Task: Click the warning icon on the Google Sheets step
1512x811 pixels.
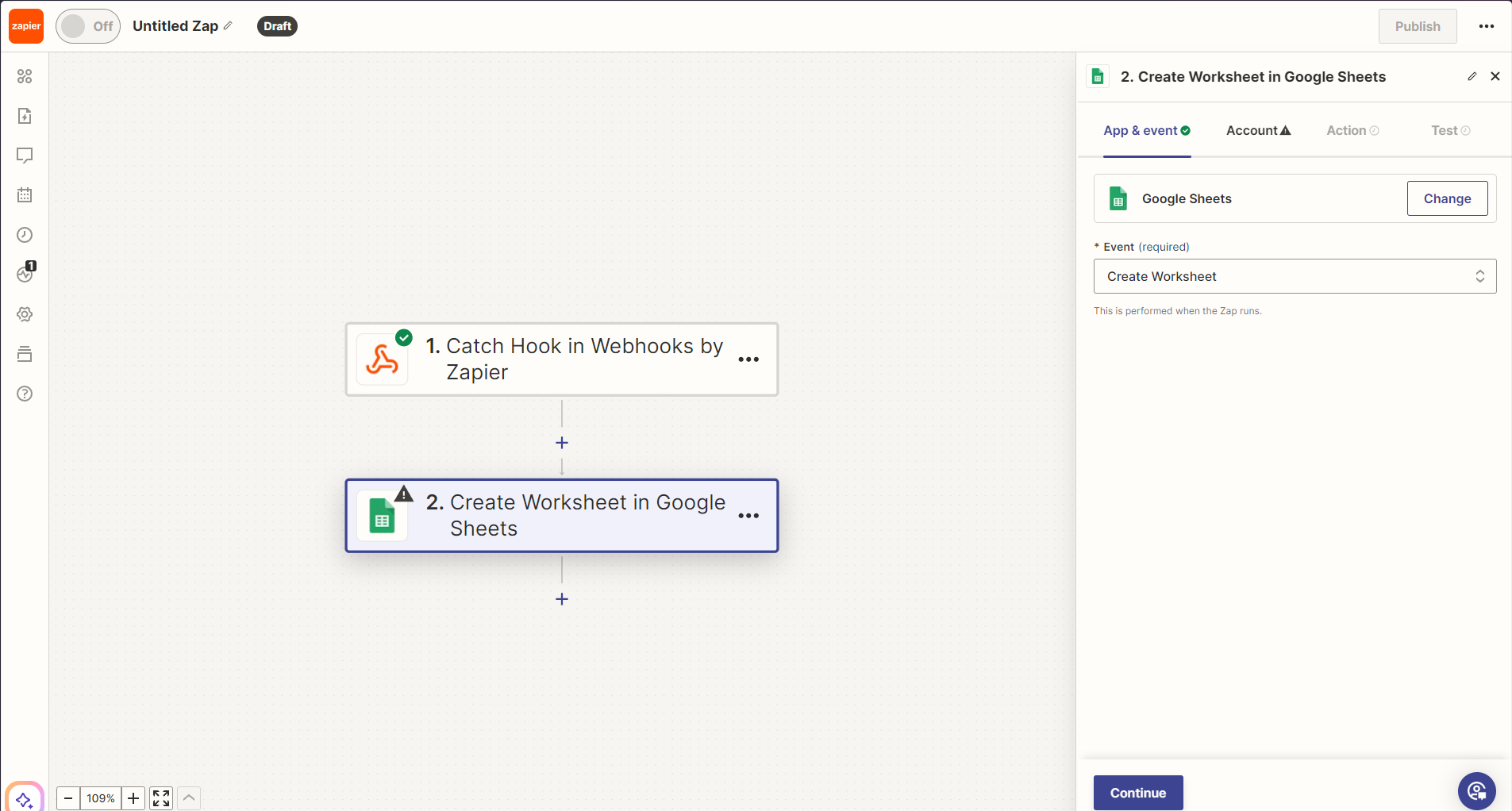Action: pos(404,493)
